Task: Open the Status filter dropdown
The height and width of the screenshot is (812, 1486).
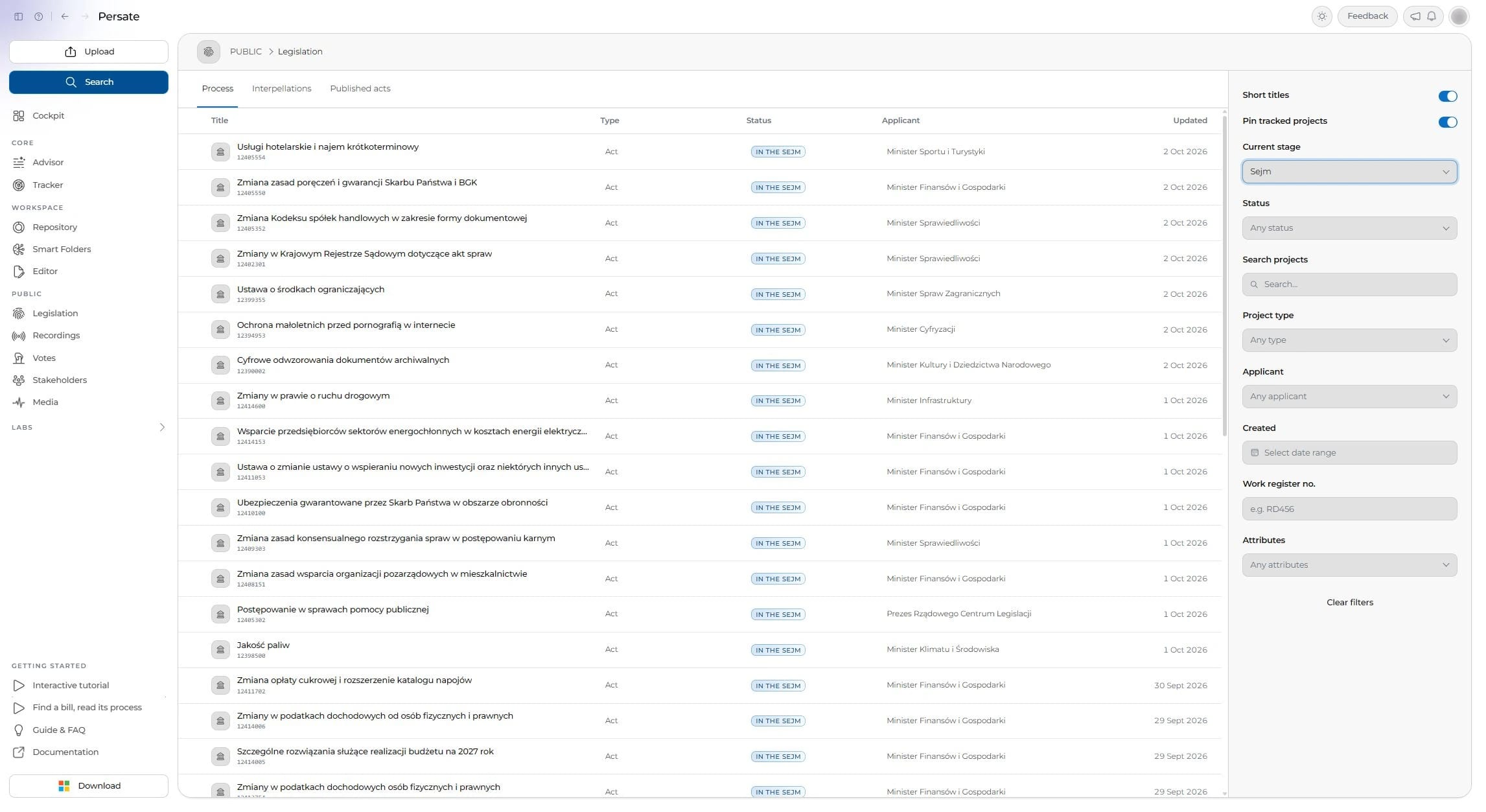Action: coord(1349,228)
